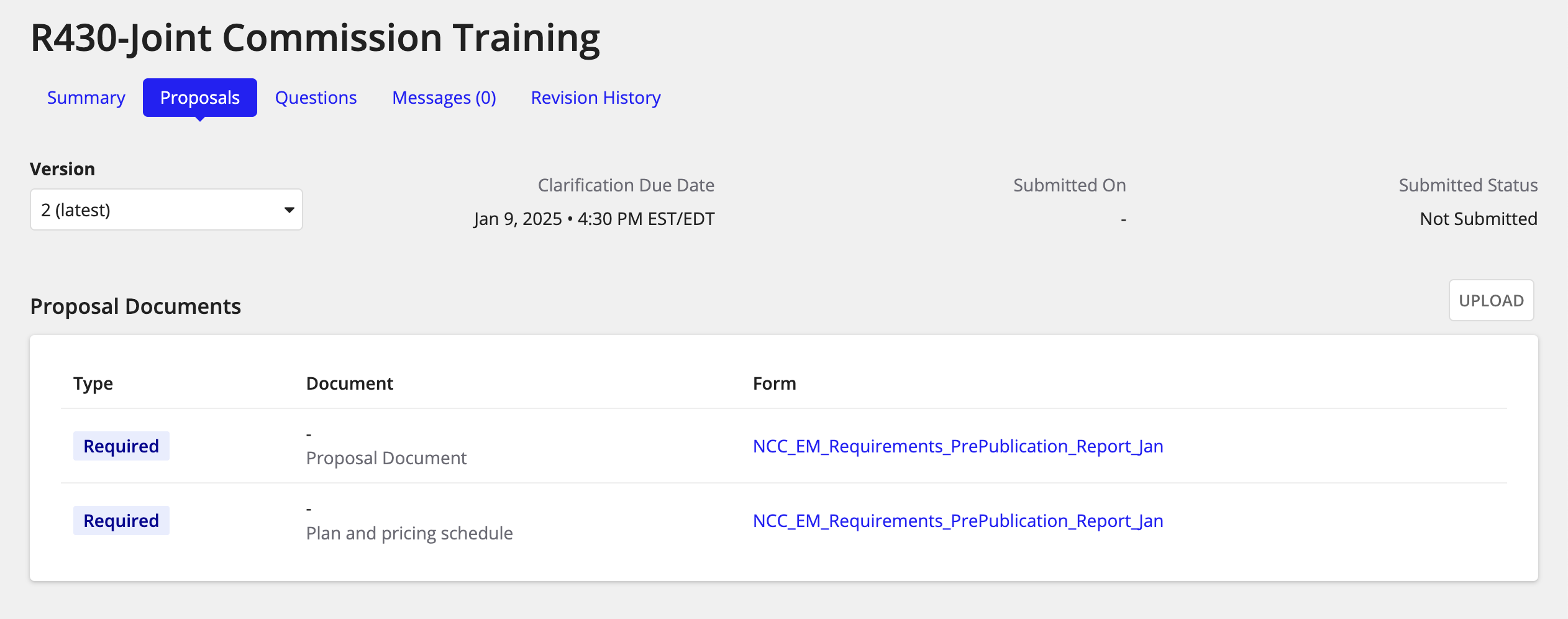Click the Proposal Documents section heading
The image size is (1568, 619).
135,306
